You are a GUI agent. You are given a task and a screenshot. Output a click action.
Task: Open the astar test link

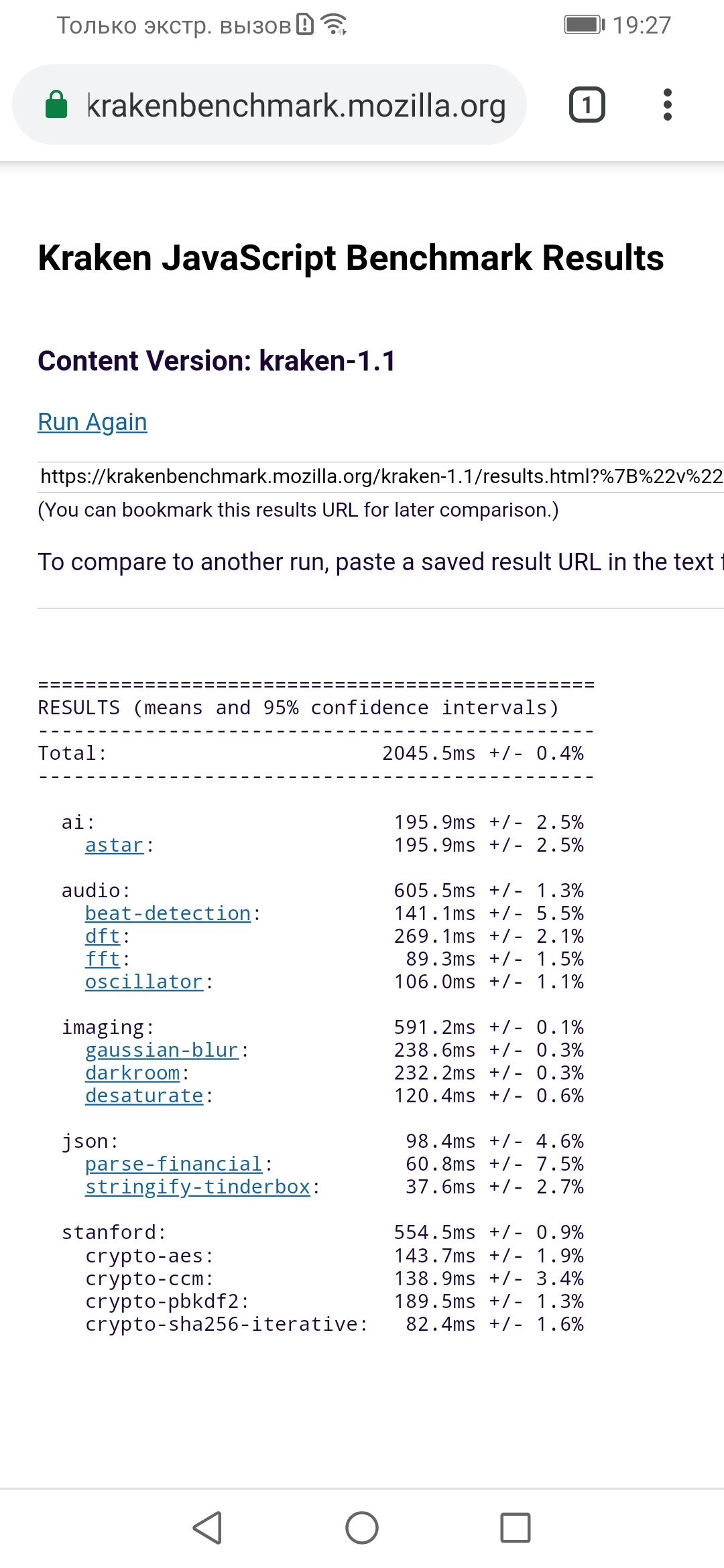[x=115, y=846]
